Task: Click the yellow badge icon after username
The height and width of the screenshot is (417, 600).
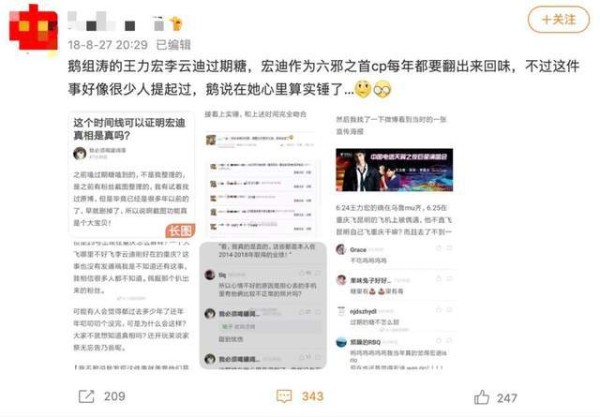Action: [x=176, y=24]
